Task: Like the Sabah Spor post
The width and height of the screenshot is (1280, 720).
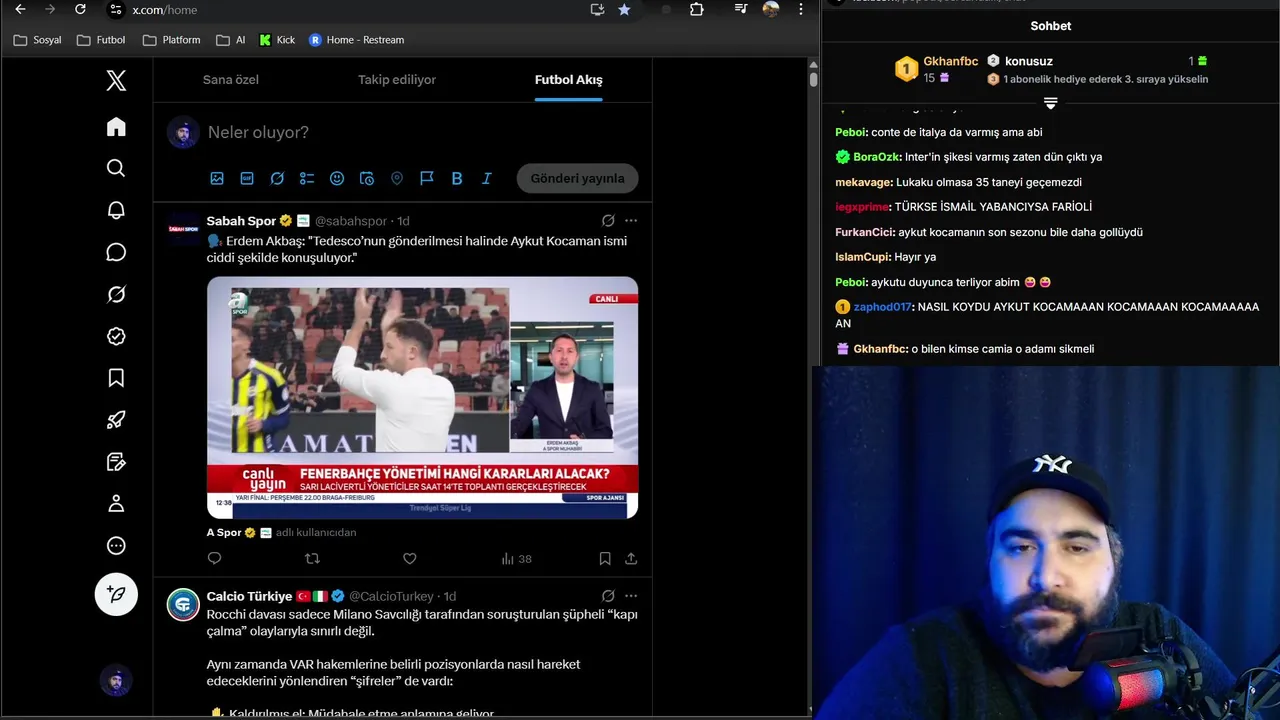Action: click(x=409, y=559)
